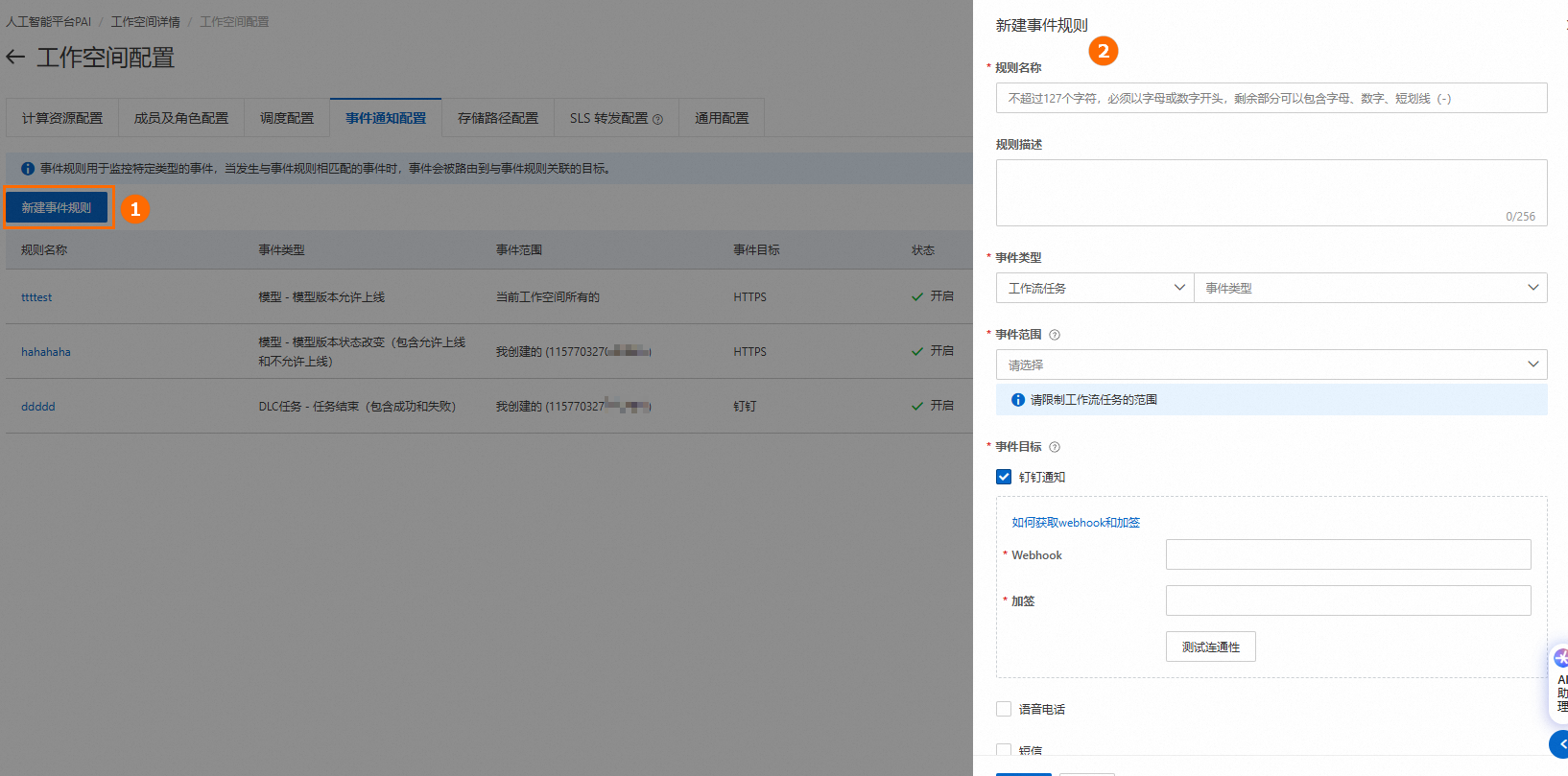The height and width of the screenshot is (776, 1568).
Task: Click the help icon next to SLS 转发配置
Action: click(657, 119)
